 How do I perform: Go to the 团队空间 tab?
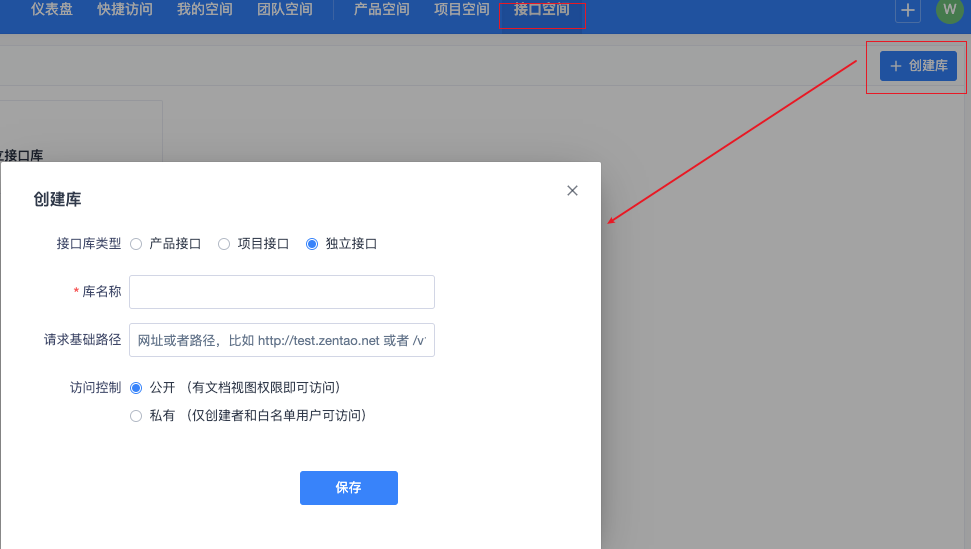285,9
